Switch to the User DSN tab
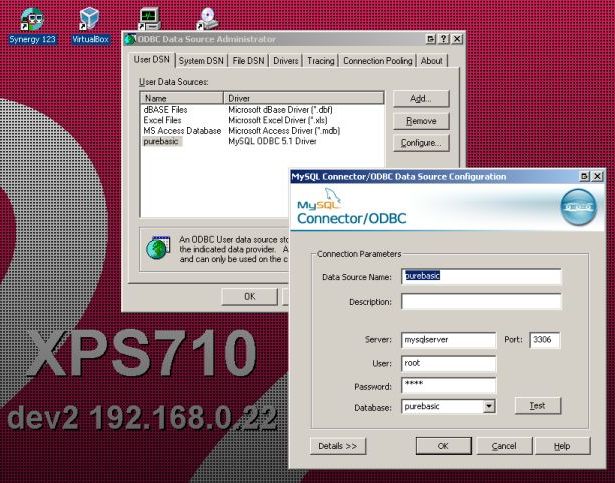Image resolution: width=615 pixels, height=483 pixels. [x=151, y=60]
